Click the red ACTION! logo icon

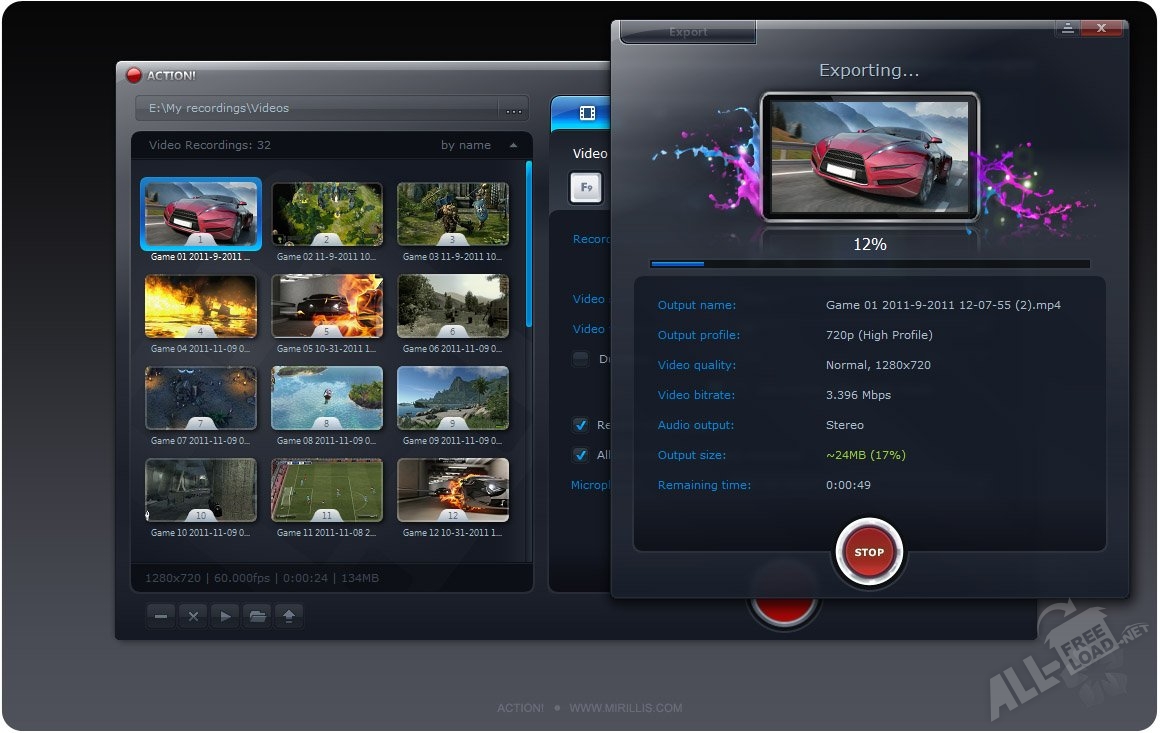coord(134,75)
